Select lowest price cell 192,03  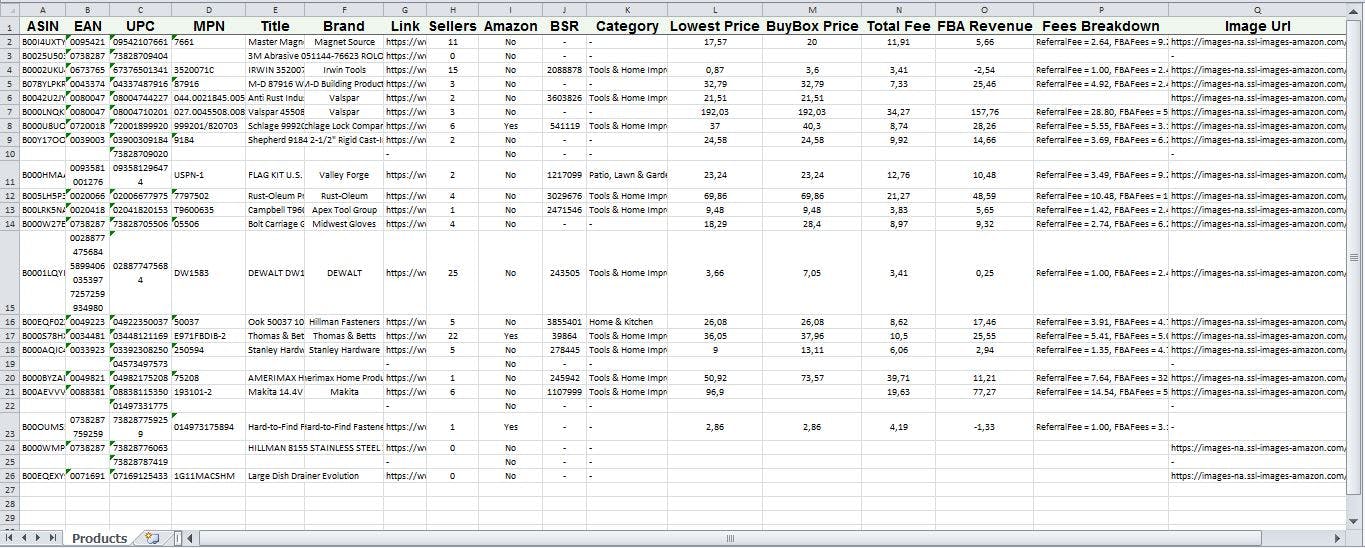pyautogui.click(x=715, y=112)
